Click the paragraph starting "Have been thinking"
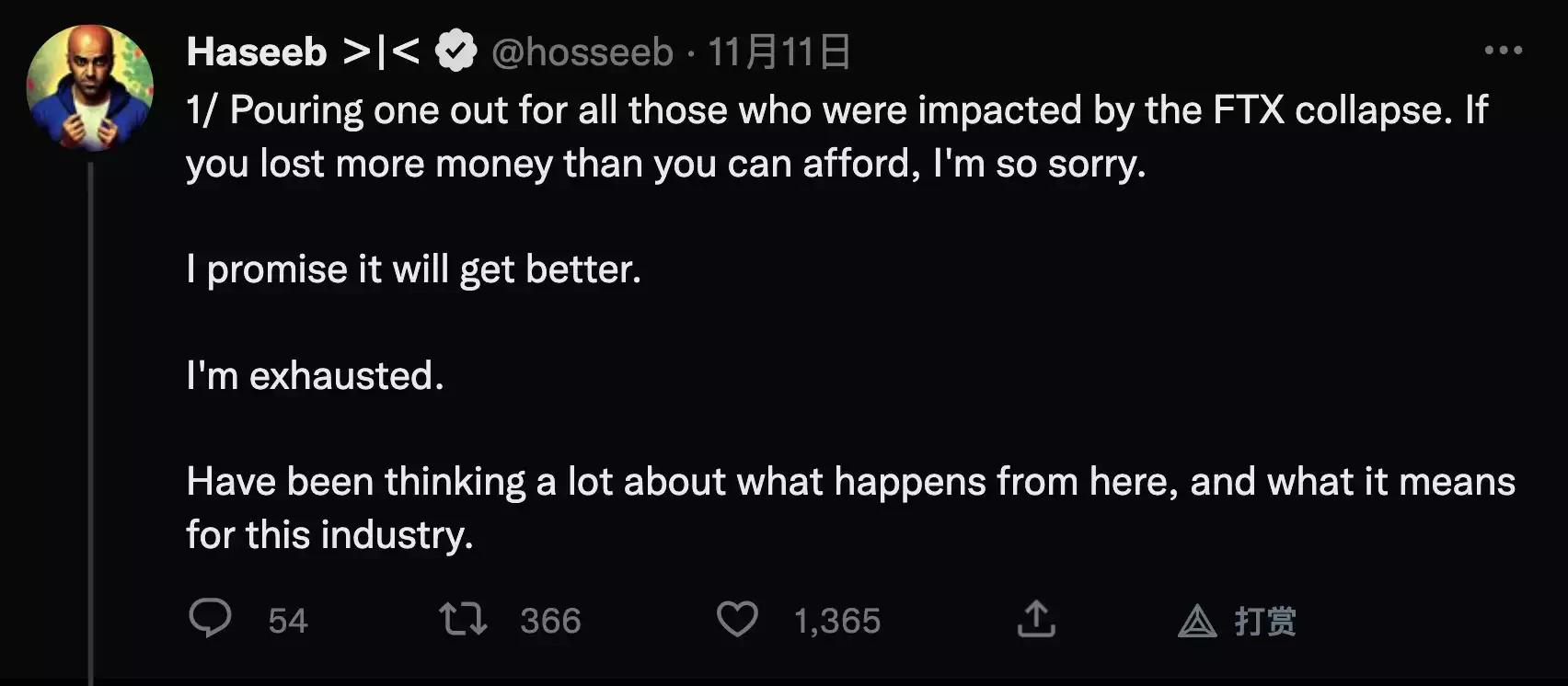 click(x=849, y=508)
